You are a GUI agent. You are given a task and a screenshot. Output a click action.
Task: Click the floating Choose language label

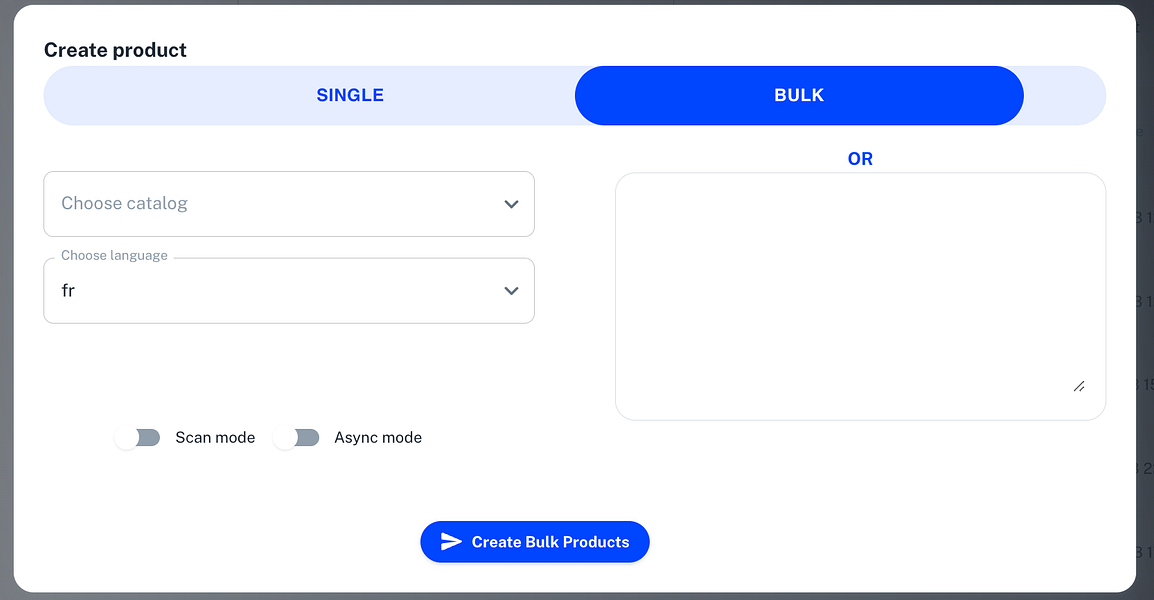114,255
